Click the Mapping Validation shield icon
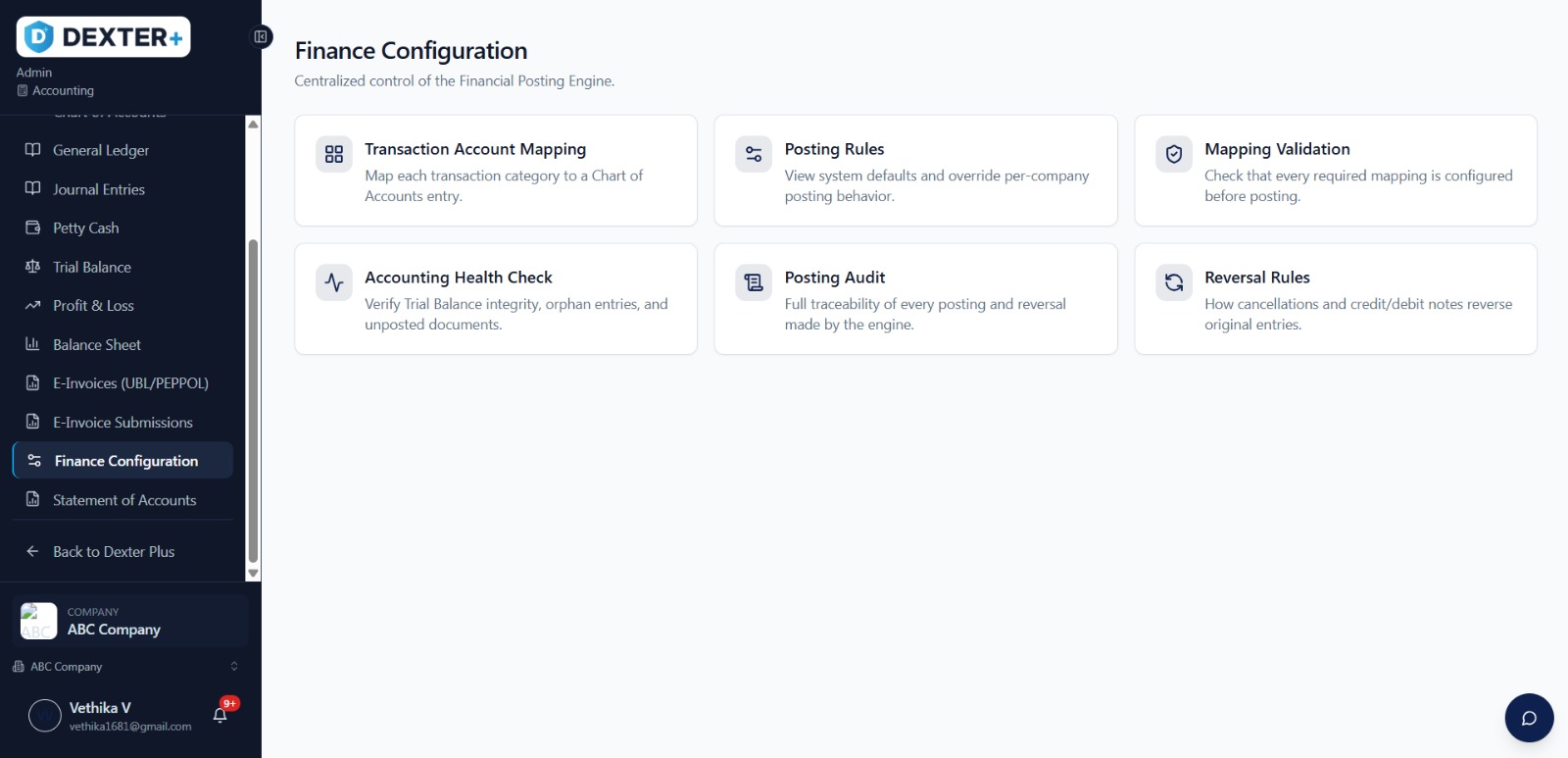The width and height of the screenshot is (1568, 758). coord(1174,154)
